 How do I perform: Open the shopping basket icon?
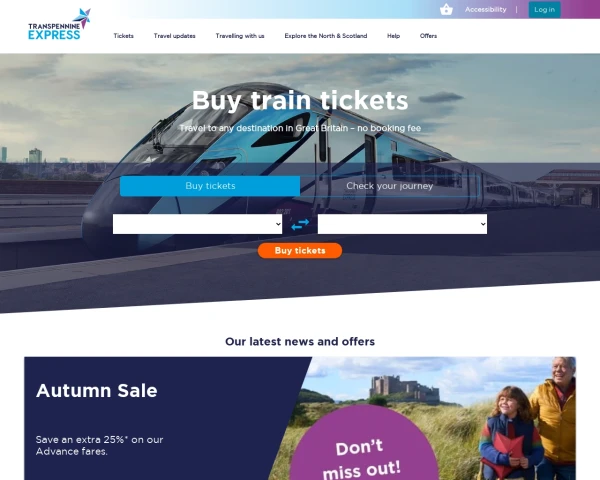point(446,9)
